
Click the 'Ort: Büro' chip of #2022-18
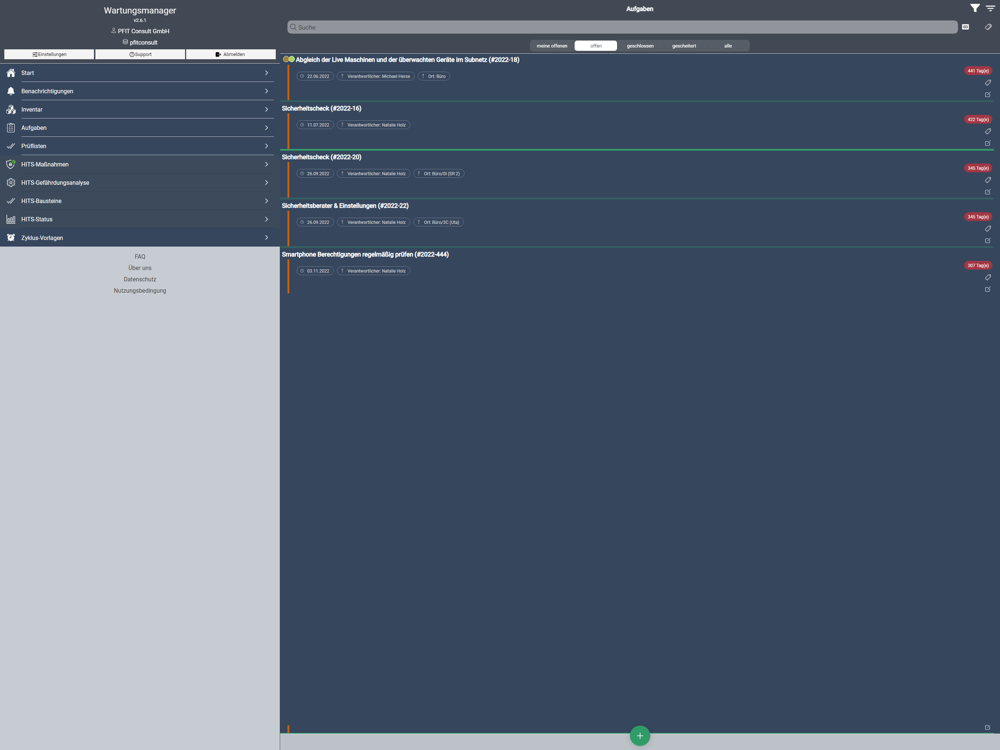click(434, 76)
